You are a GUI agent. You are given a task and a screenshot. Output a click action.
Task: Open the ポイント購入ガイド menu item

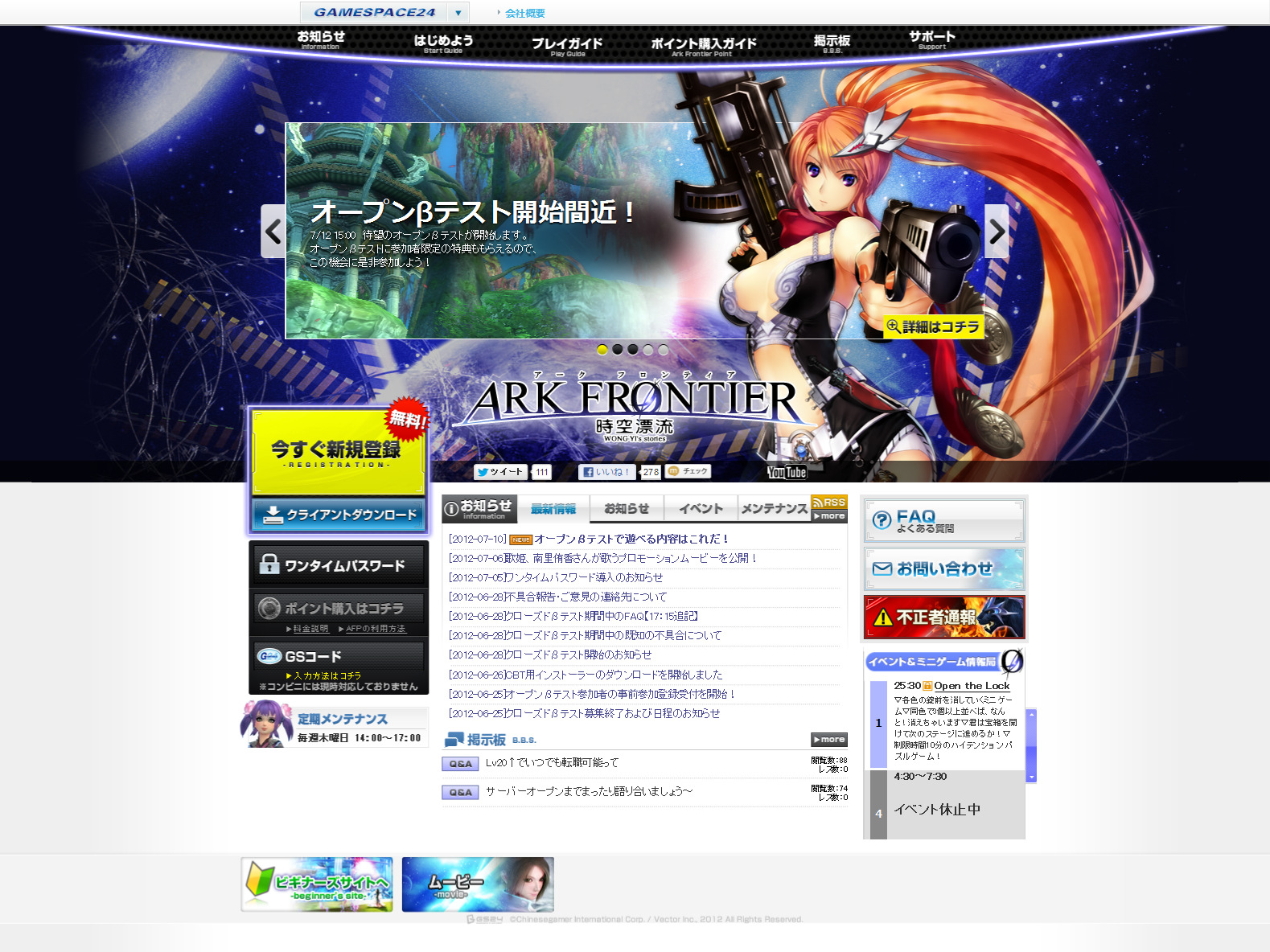point(703,47)
